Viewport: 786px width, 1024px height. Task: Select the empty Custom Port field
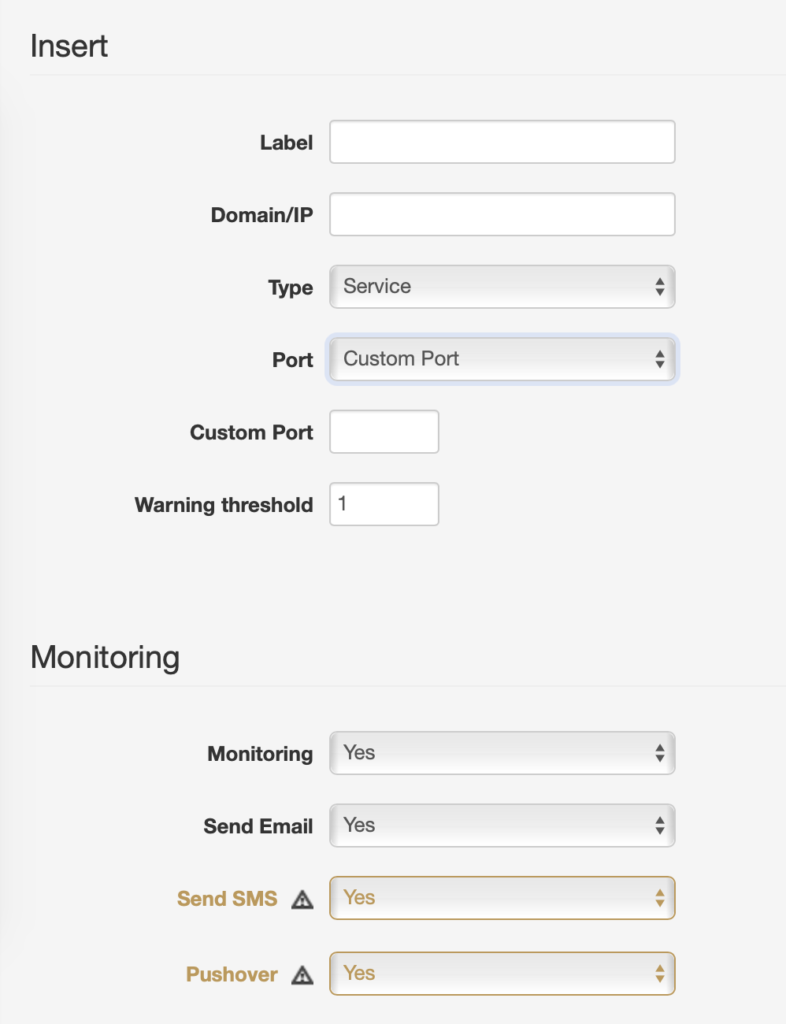[x=384, y=432]
